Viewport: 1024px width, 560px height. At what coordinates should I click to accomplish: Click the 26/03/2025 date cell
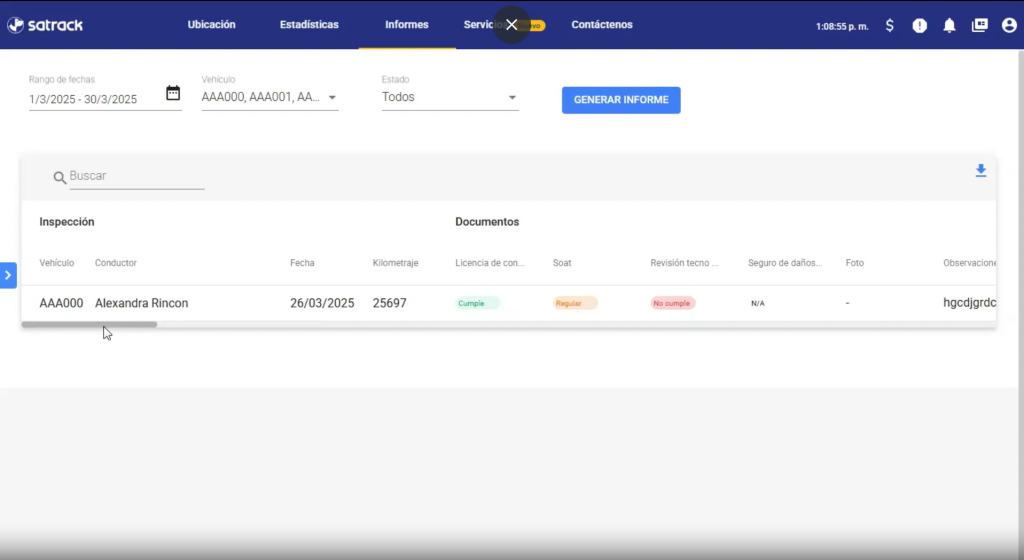322,303
